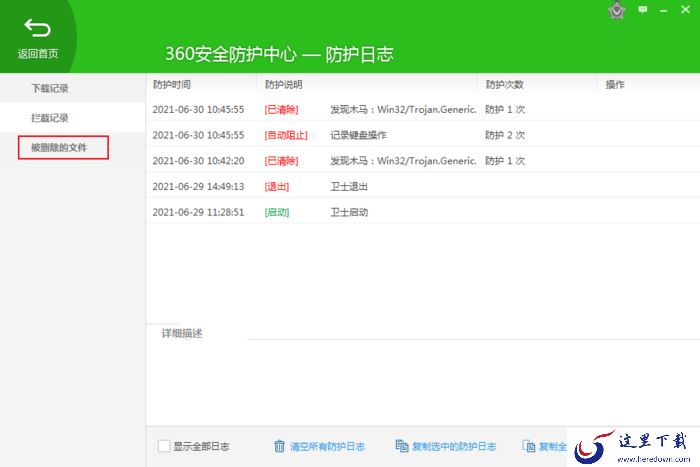This screenshot has width=700, height=467.
Task: Click 复制选中的防护日志 link
Action: [x=454, y=446]
